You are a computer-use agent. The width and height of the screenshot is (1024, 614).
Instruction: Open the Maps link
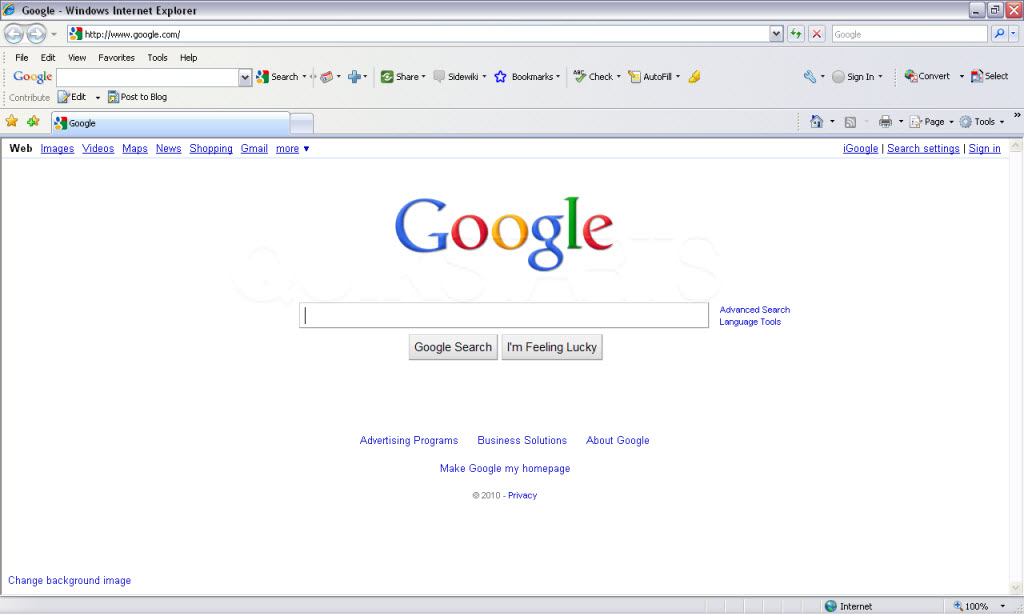click(135, 148)
